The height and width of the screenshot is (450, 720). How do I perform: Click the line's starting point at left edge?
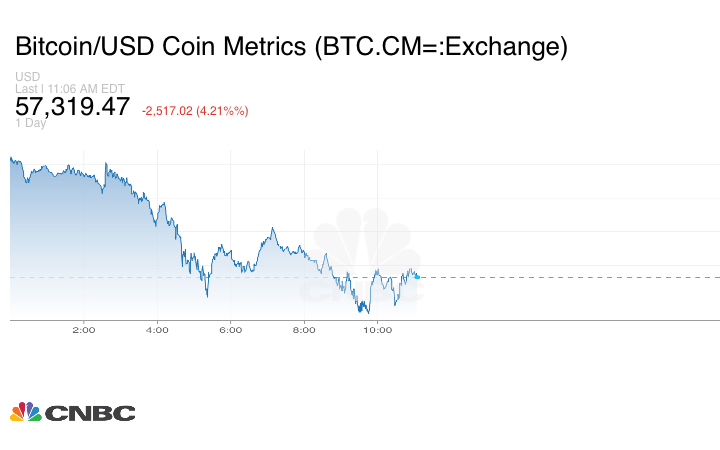(x=11, y=157)
